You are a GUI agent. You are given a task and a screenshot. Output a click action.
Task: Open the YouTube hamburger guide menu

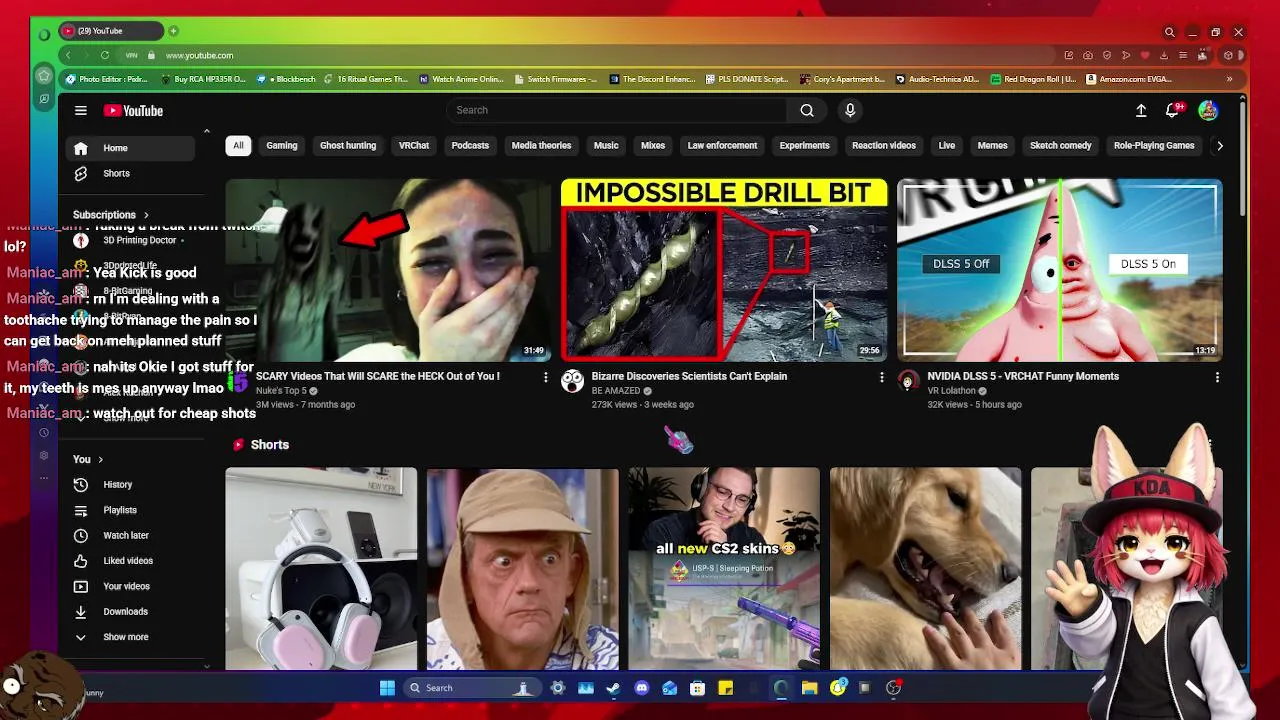81,111
